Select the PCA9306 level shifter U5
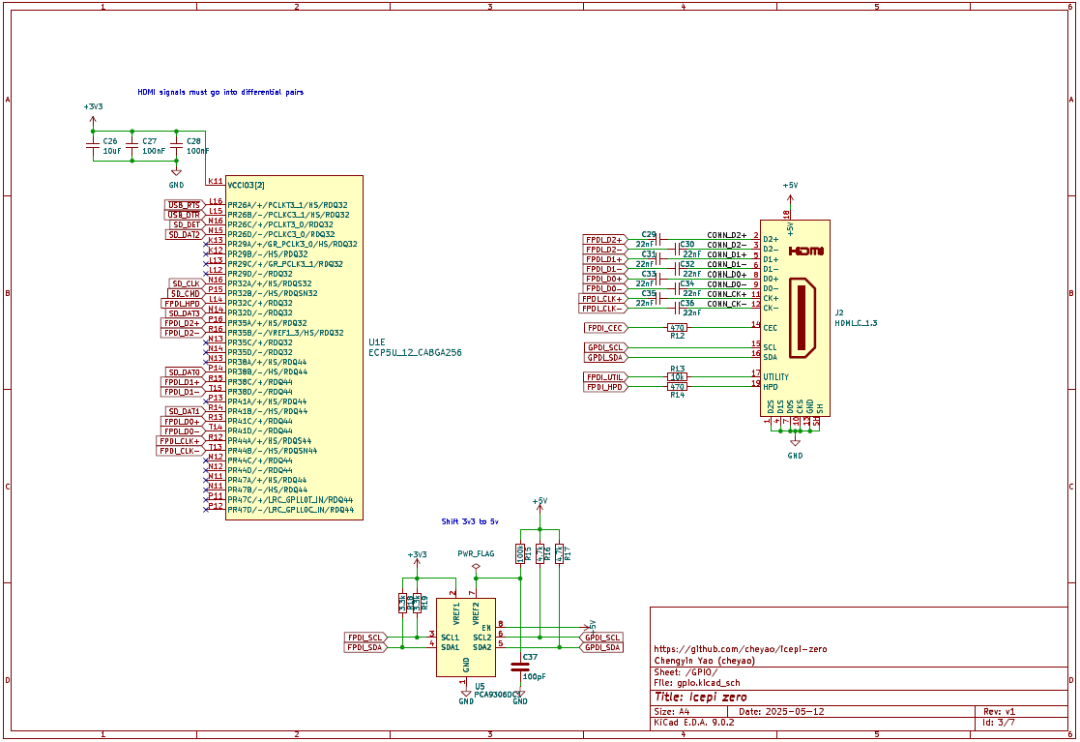This screenshot has height=742, width=1080. tap(467, 638)
